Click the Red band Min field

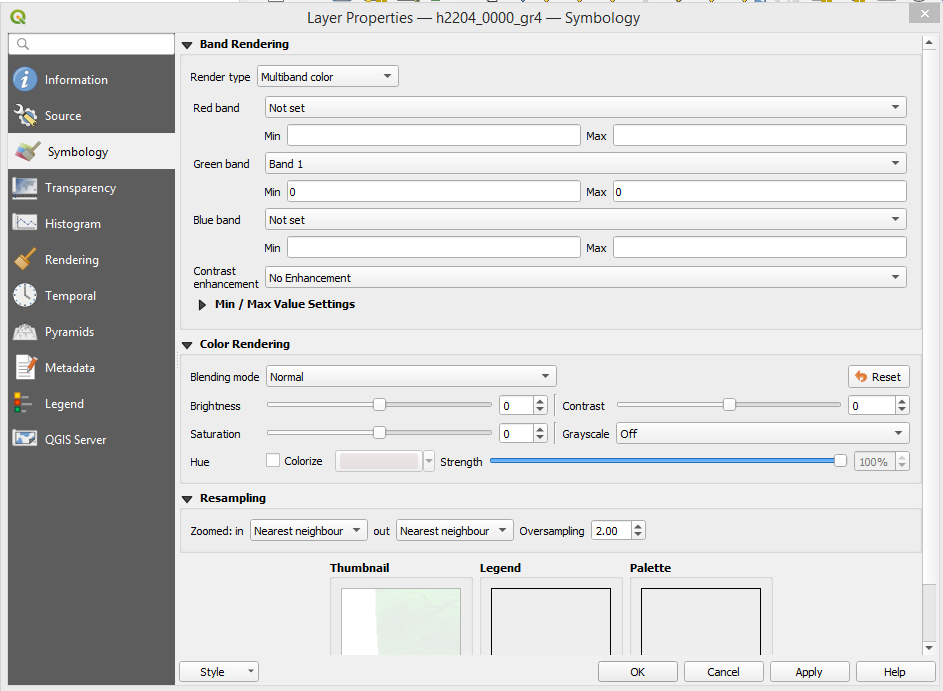[434, 135]
